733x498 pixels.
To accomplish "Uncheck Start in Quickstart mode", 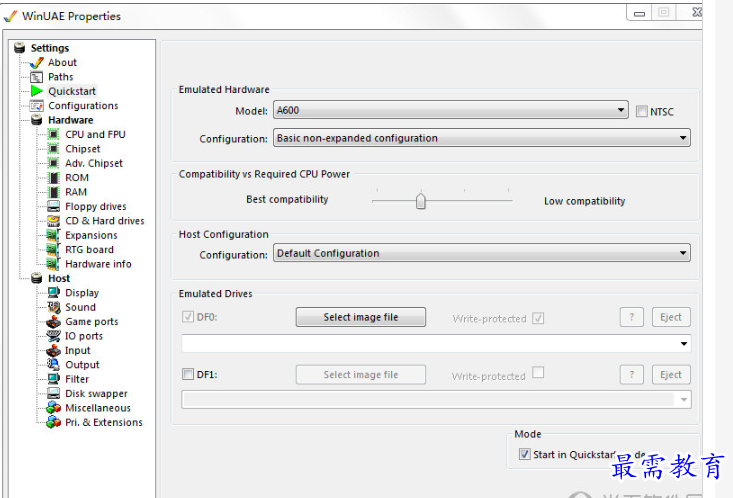I will [x=525, y=454].
